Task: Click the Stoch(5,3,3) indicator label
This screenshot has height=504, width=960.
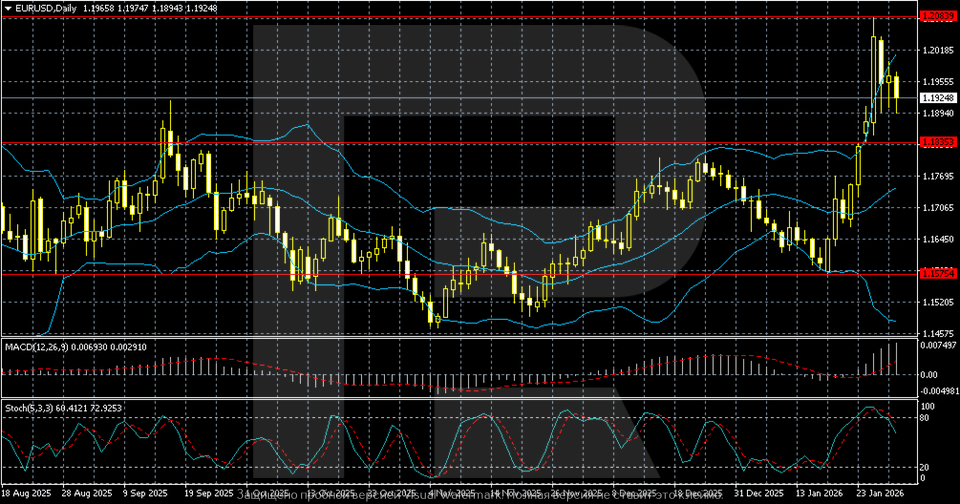Action: [x=30, y=408]
